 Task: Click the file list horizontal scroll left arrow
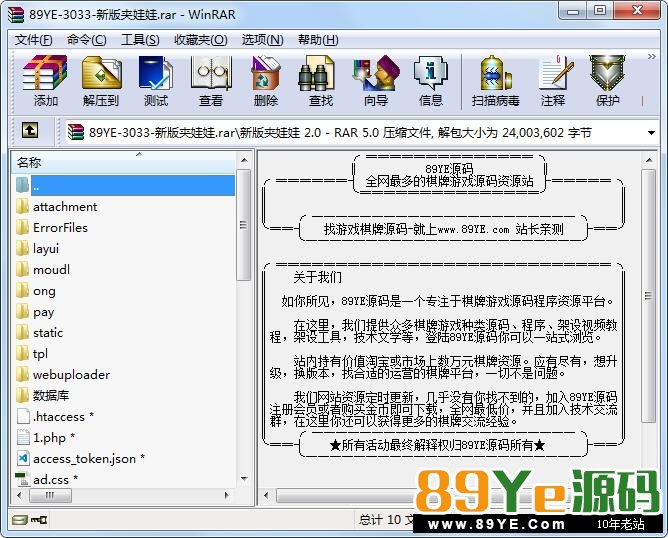coord(19,495)
